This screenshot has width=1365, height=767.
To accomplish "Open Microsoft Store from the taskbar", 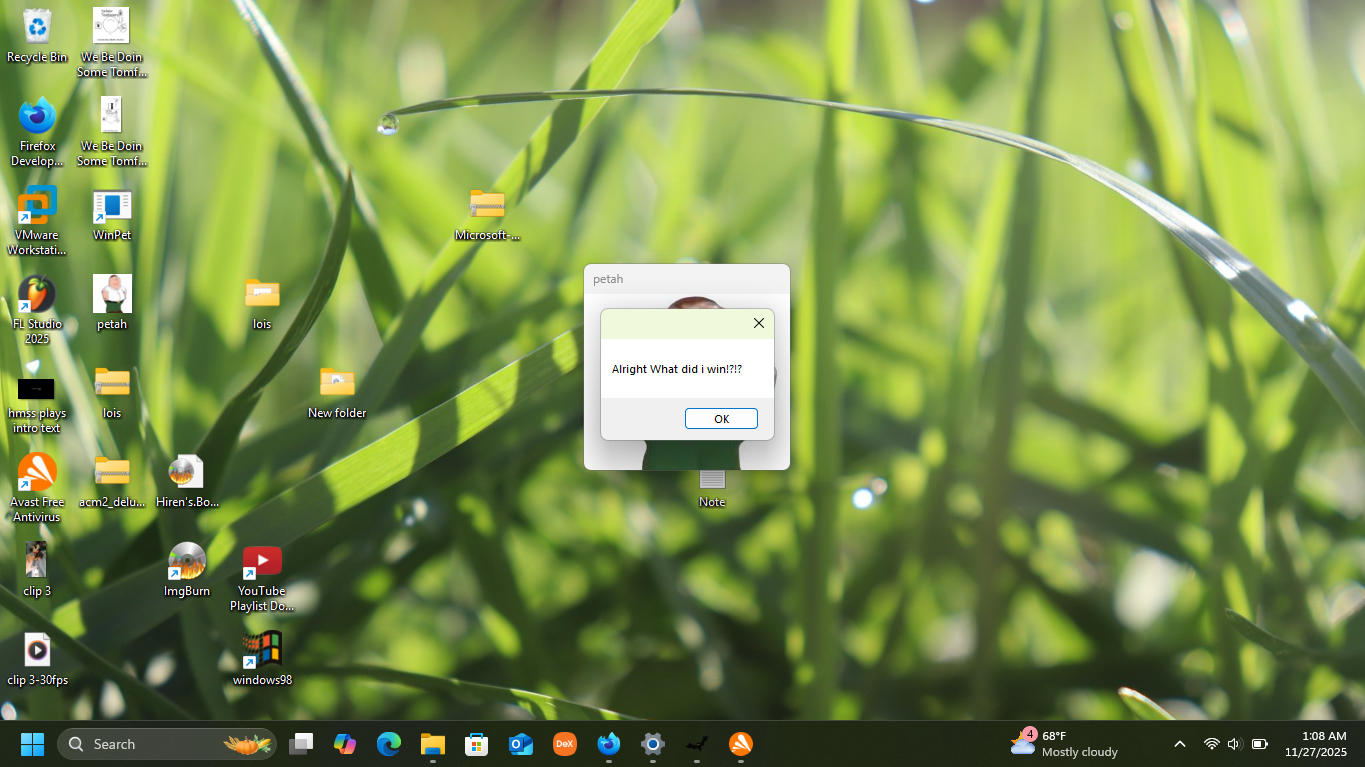I will 477,744.
